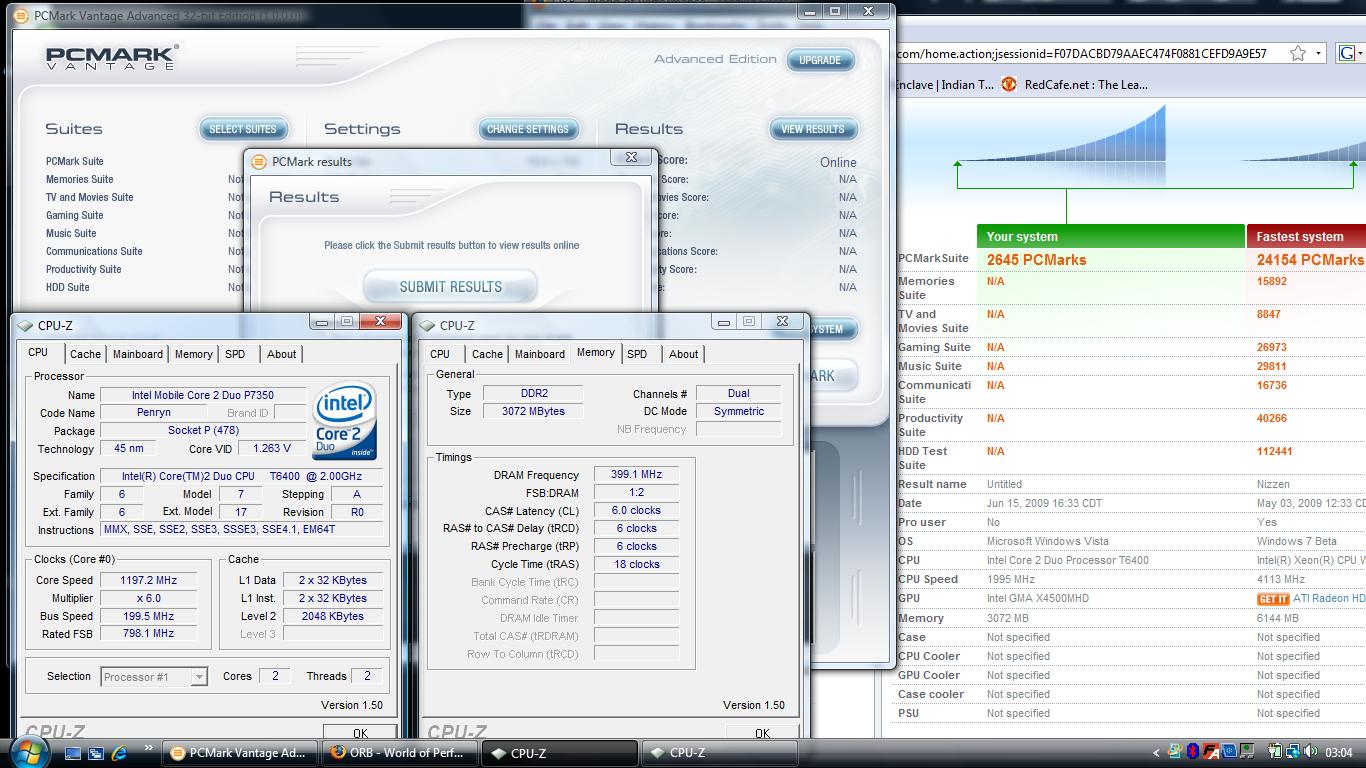This screenshot has height=768, width=1366.
Task: Click the processor Name field Intel Mobile Core 2 Duo P7350
Action: 203,395
